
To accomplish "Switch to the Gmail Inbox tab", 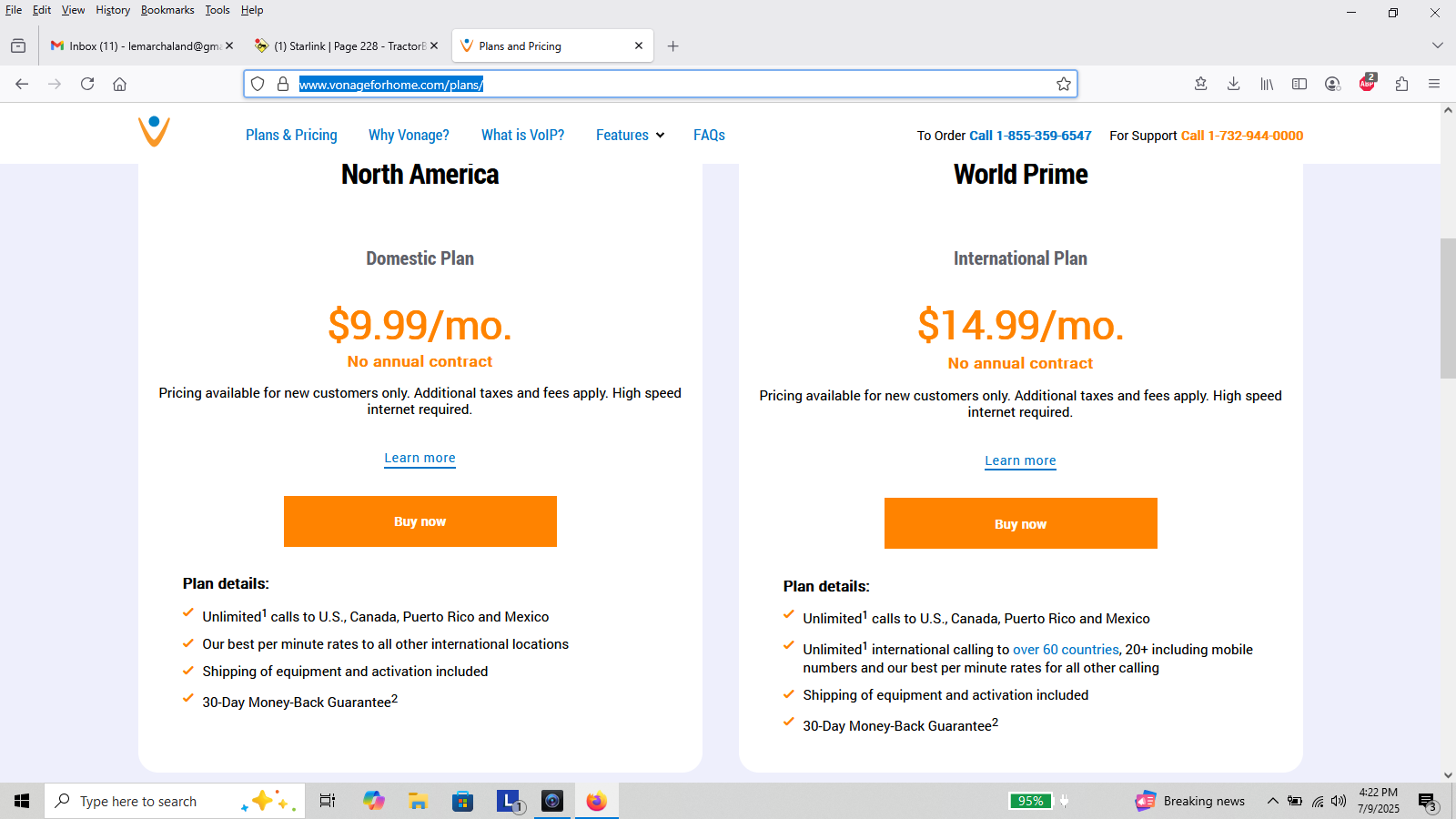I will (x=136, y=45).
